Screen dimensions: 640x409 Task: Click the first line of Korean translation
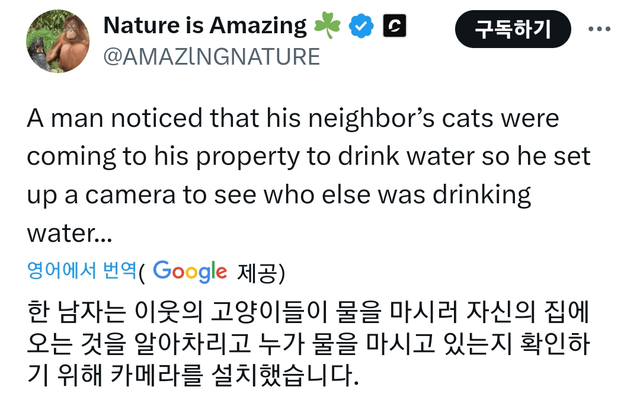click(310, 307)
